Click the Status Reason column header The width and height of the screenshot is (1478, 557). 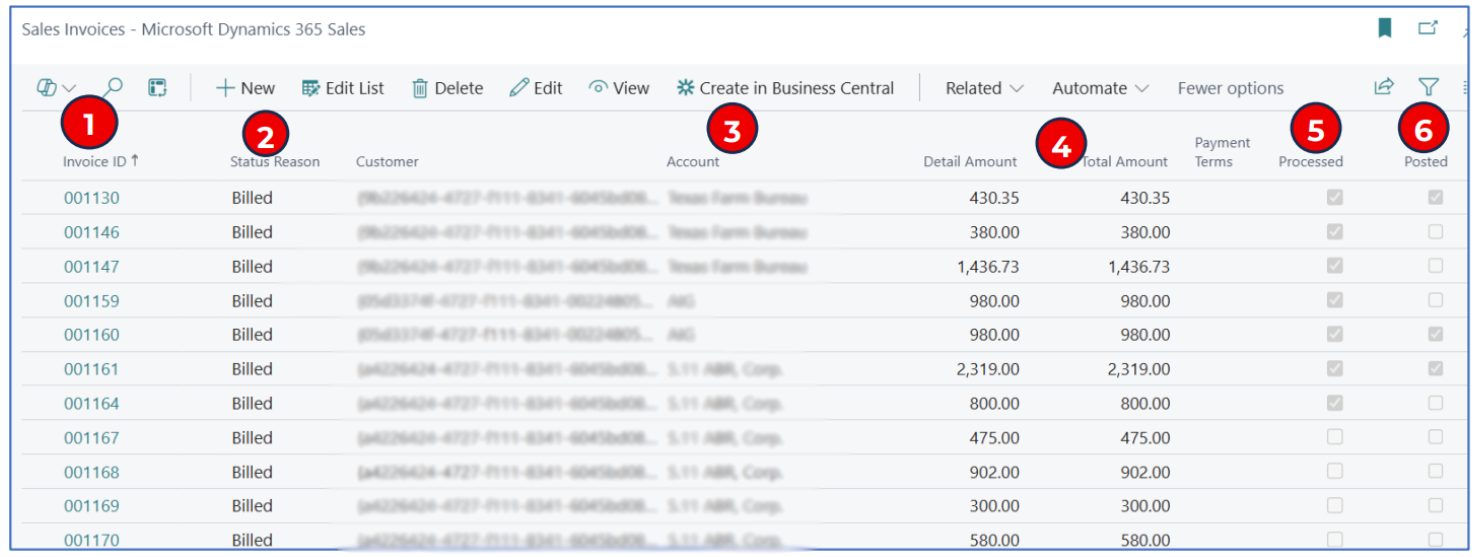275,161
